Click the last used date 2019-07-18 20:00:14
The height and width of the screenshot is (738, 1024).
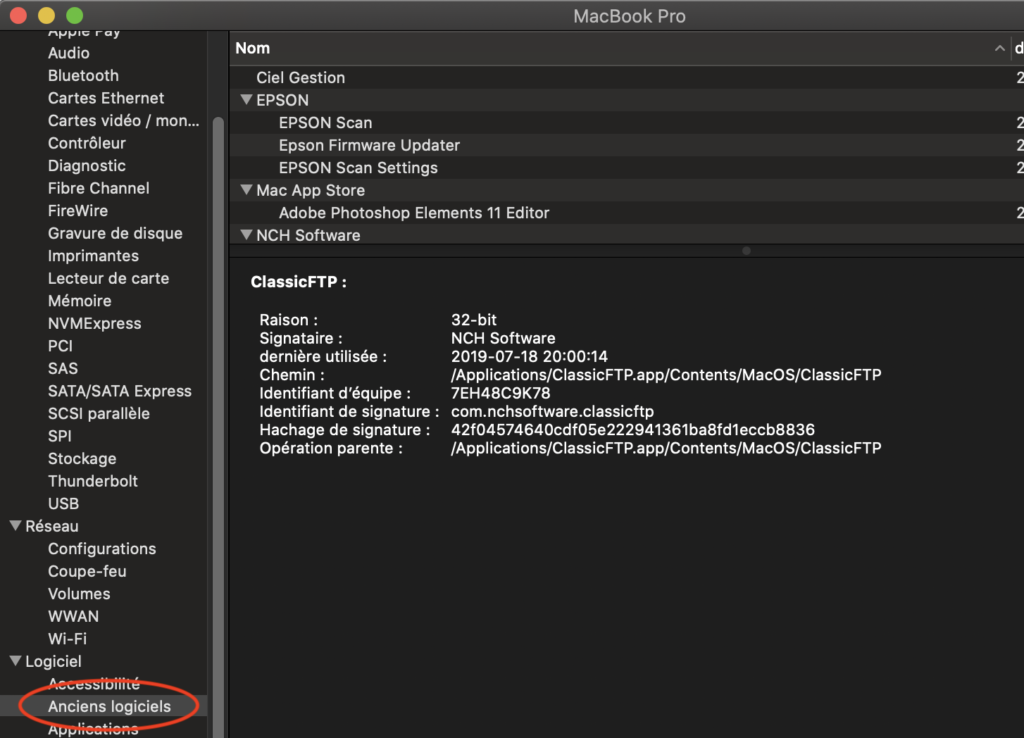point(529,357)
